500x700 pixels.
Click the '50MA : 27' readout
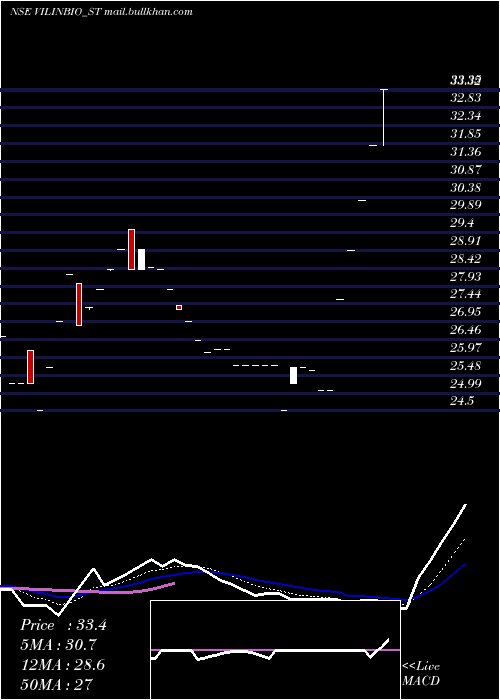57,684
